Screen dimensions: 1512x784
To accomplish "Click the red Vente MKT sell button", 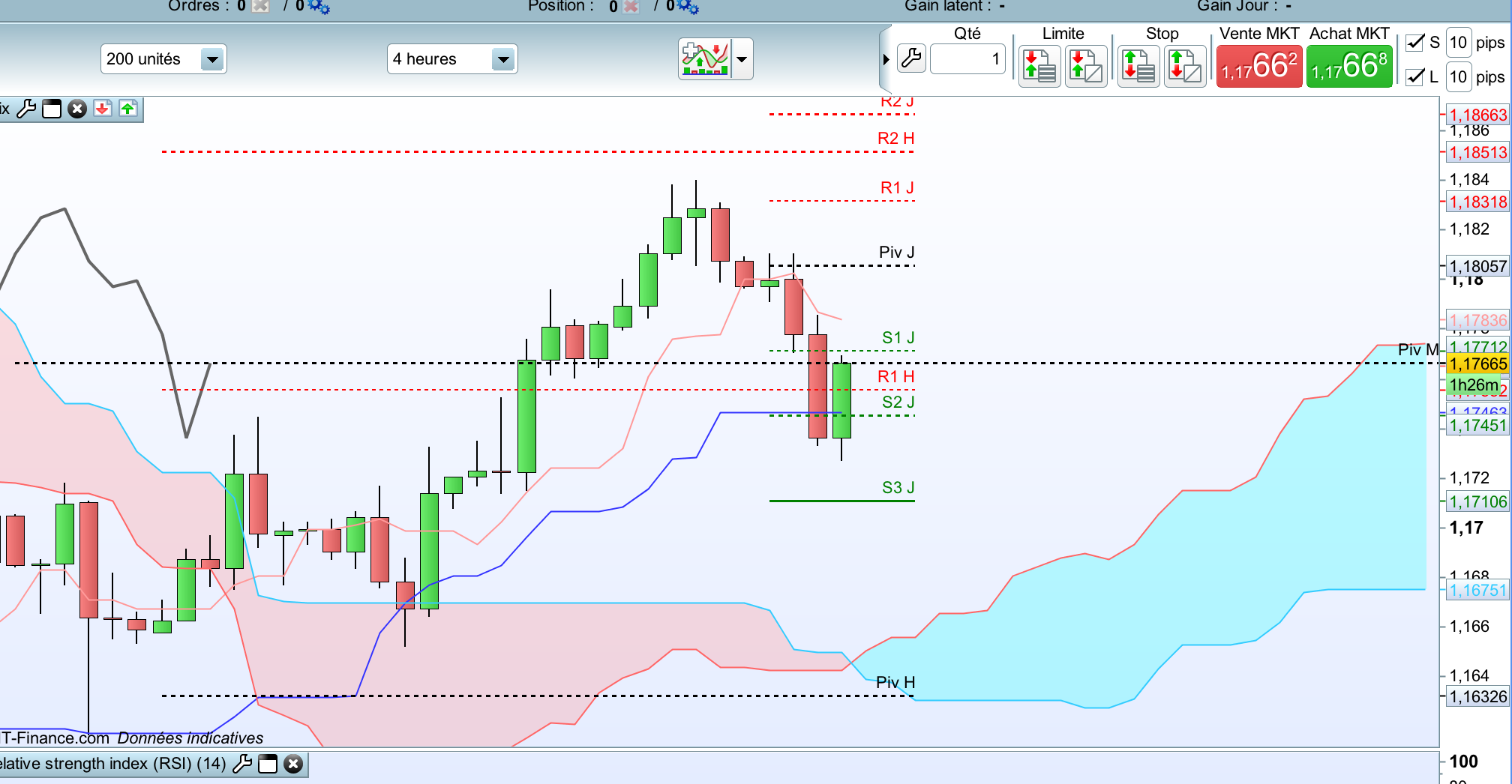I will (x=1259, y=66).
